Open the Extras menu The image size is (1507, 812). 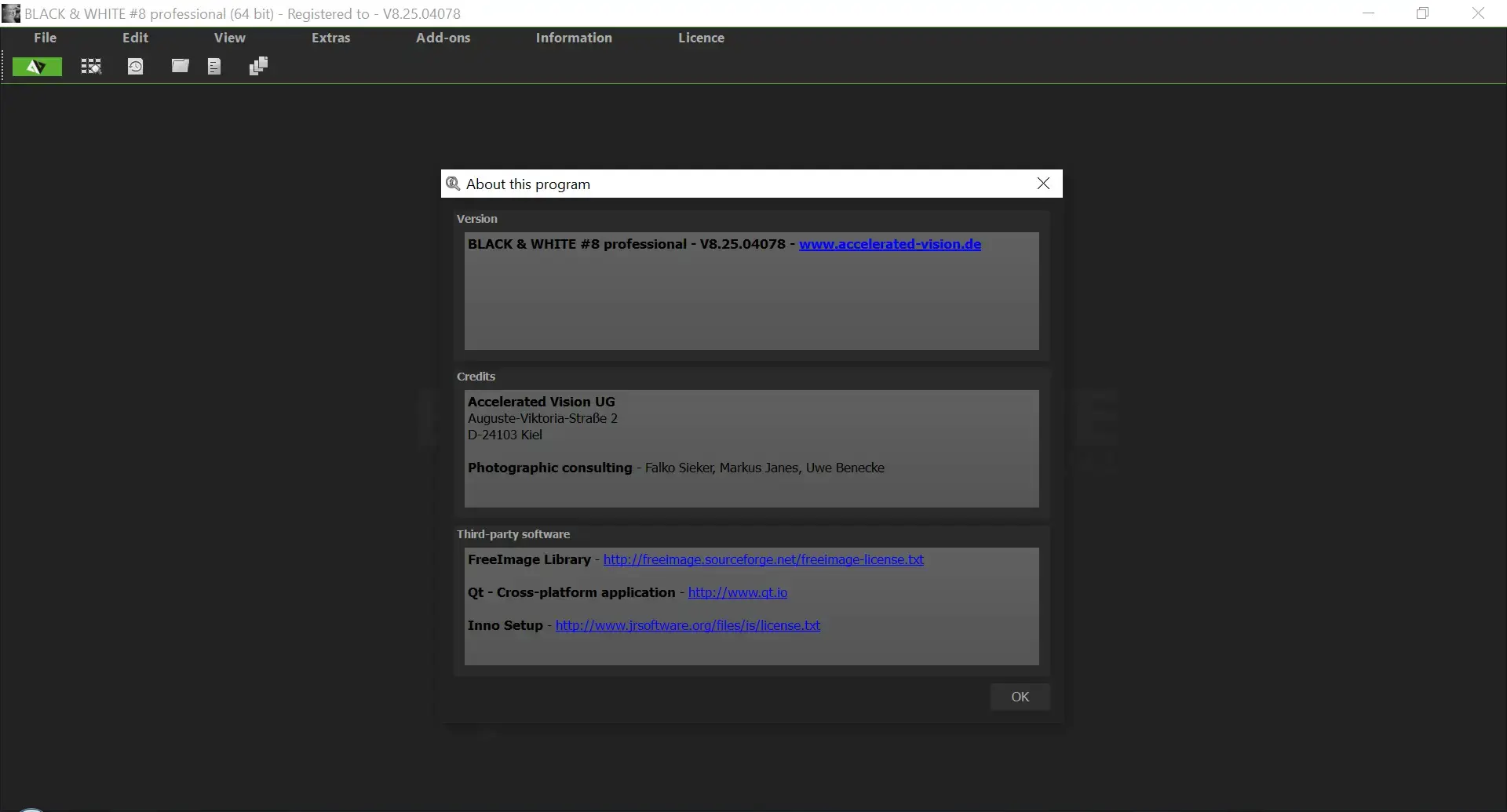coord(330,37)
